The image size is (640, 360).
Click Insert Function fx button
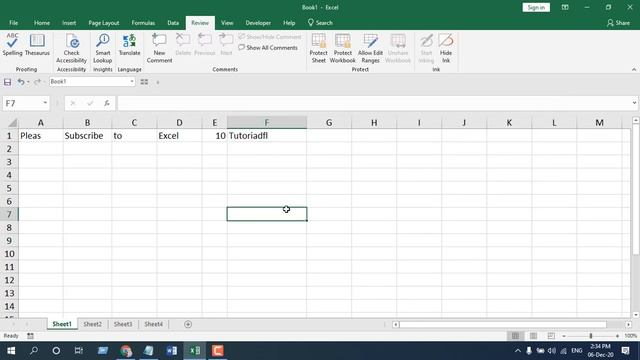(x=107, y=103)
